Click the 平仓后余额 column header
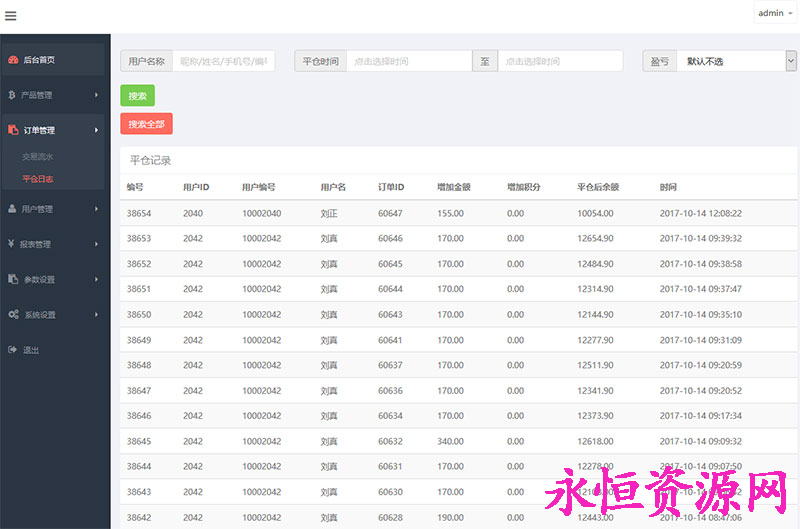The height and width of the screenshot is (529, 800). click(598, 187)
